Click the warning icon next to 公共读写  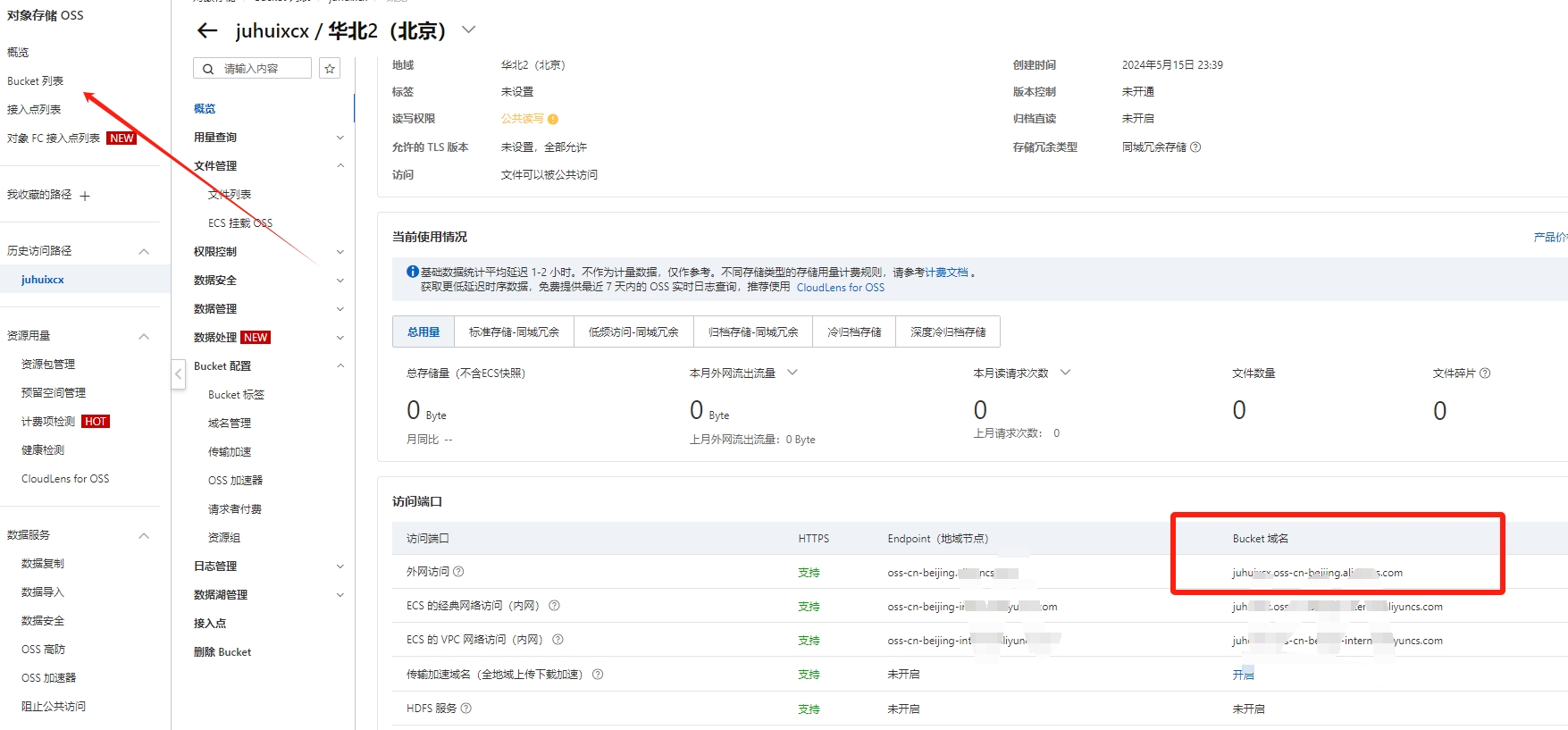553,120
